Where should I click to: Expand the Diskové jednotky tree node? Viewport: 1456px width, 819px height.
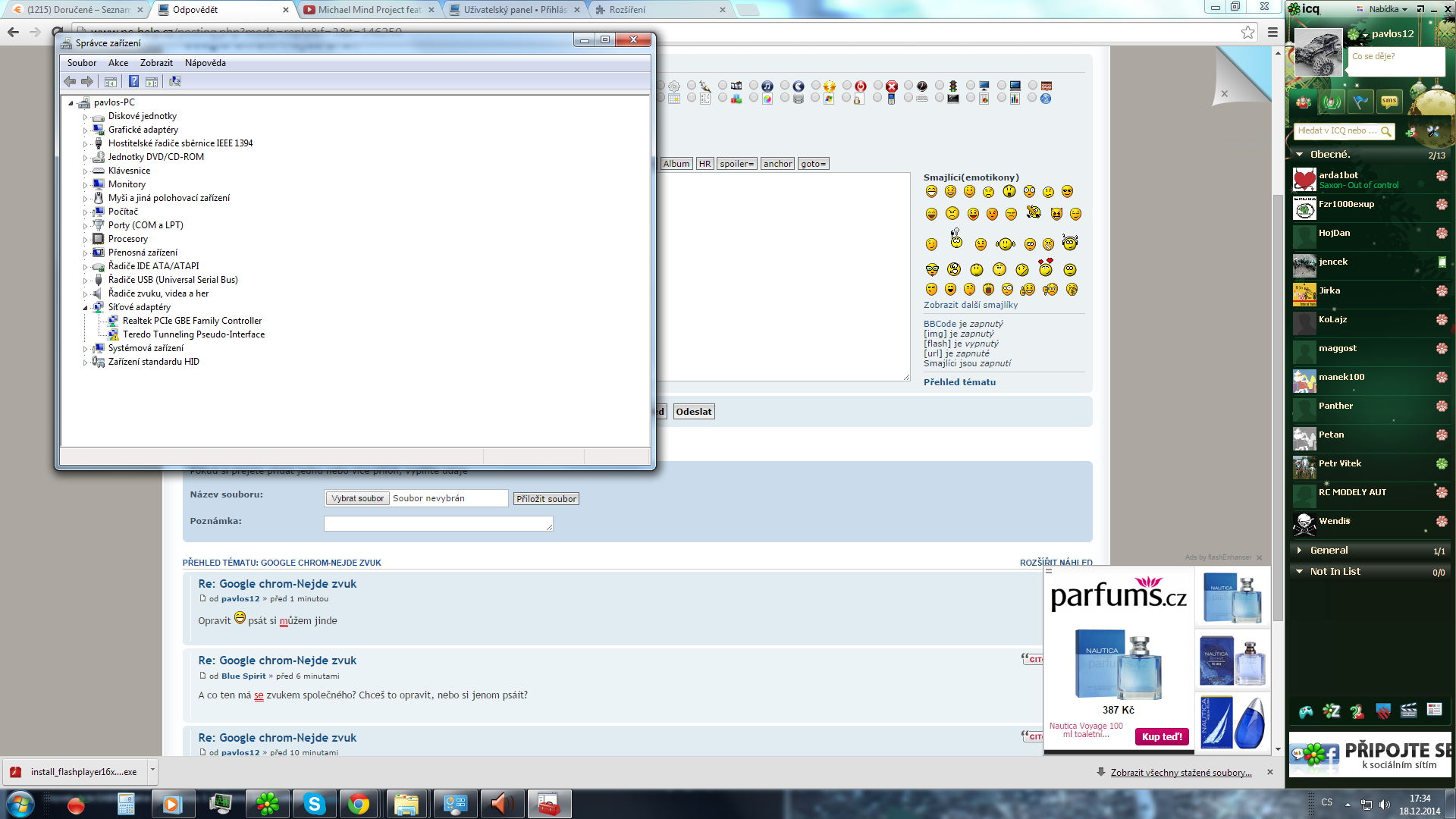tap(85, 117)
